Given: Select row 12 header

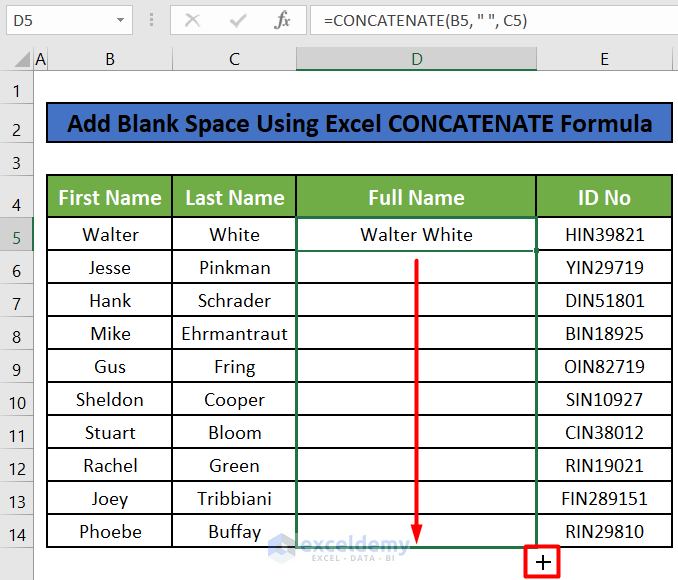Looking at the screenshot, I should coord(16,465).
